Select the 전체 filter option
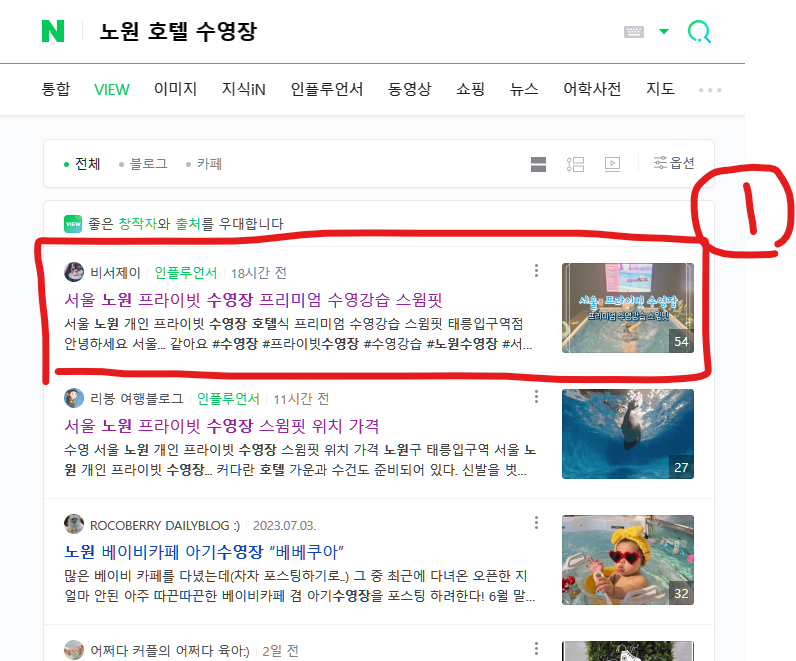 point(82,164)
